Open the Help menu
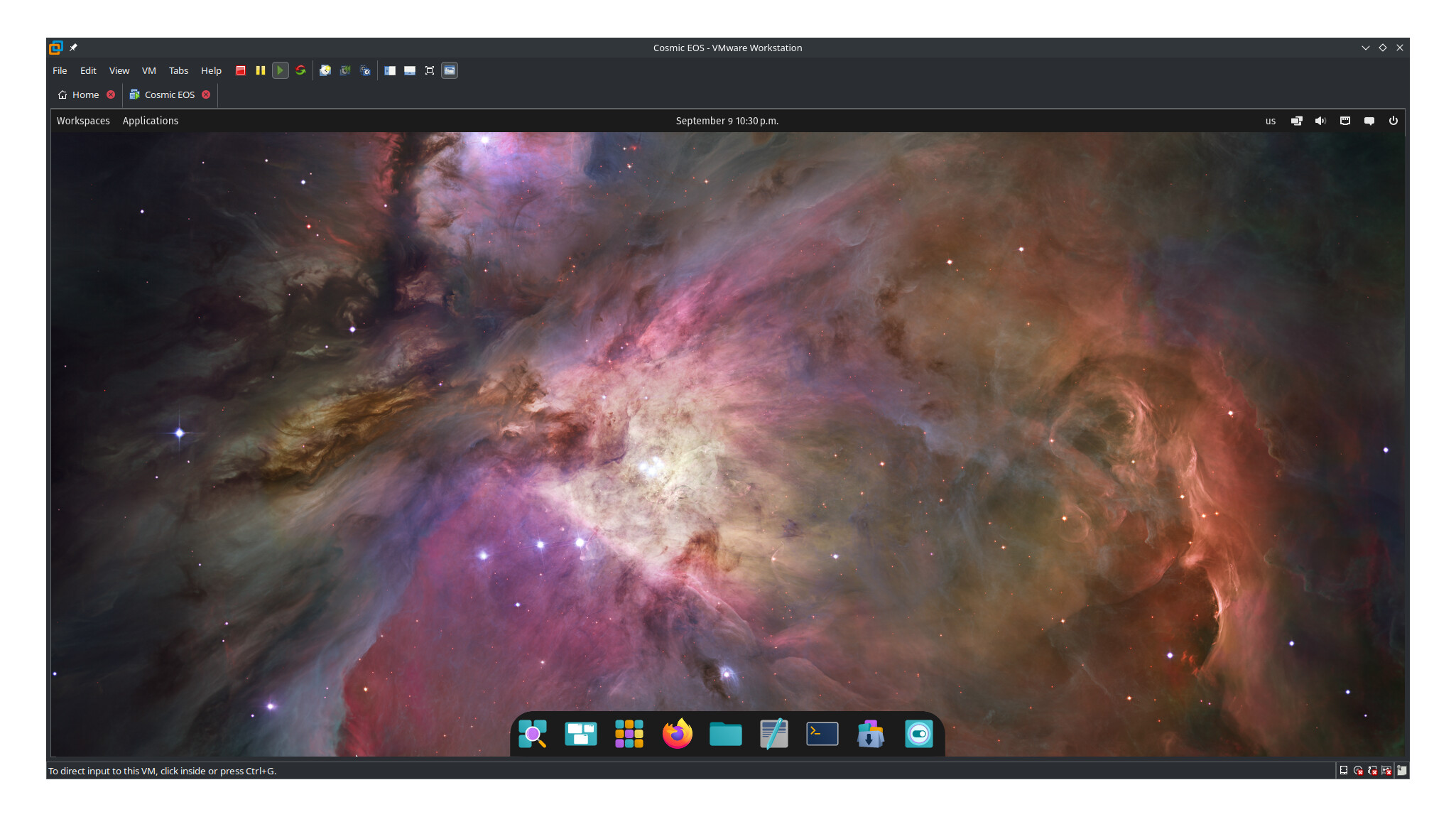 pyautogui.click(x=211, y=70)
